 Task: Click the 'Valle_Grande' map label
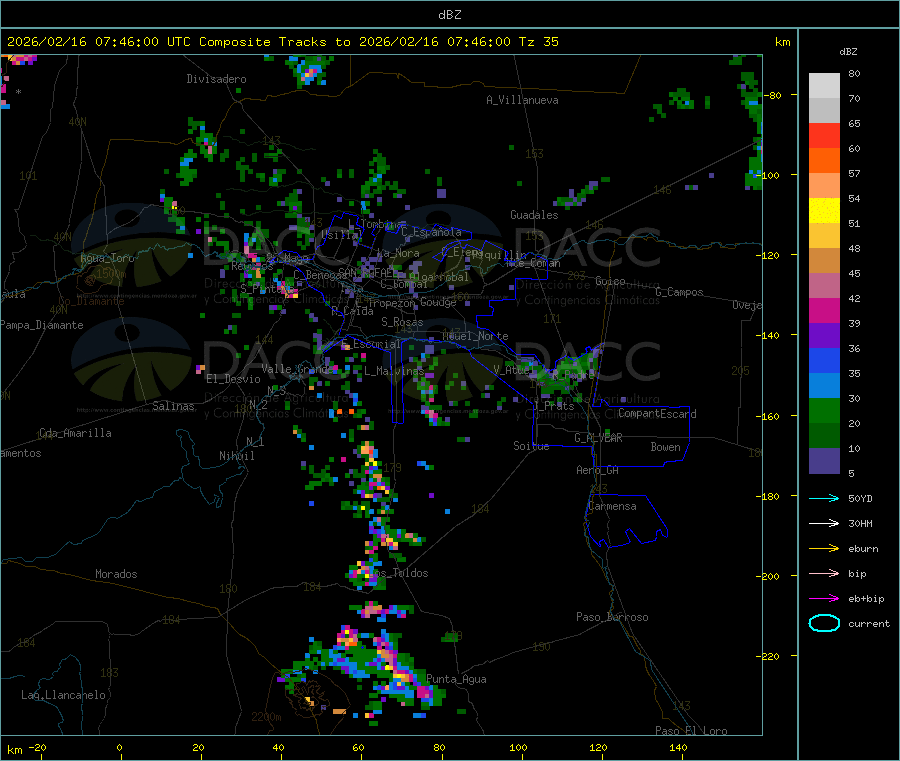point(297,368)
